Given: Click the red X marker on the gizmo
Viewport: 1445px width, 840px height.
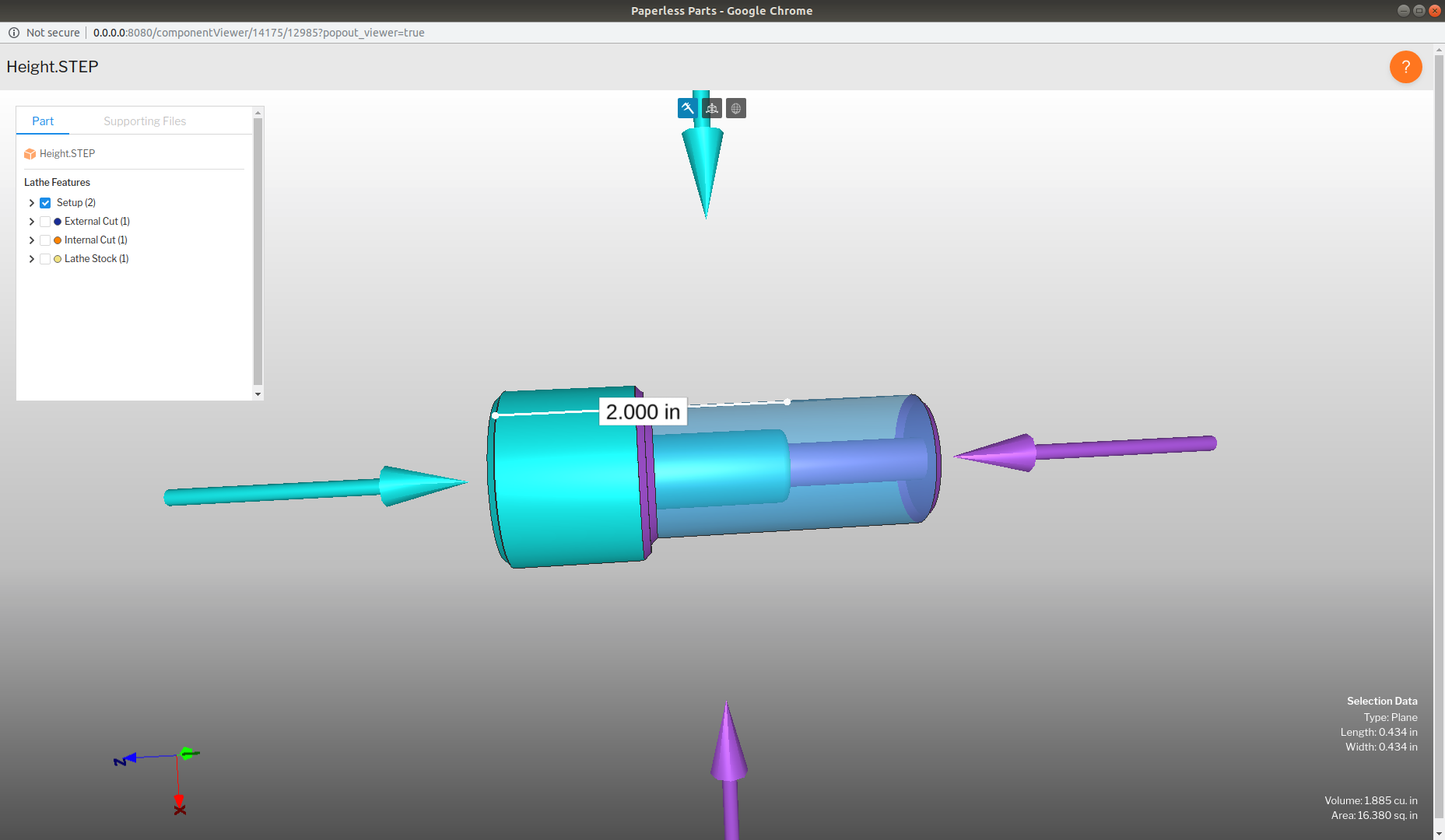Looking at the screenshot, I should pyautogui.click(x=179, y=809).
